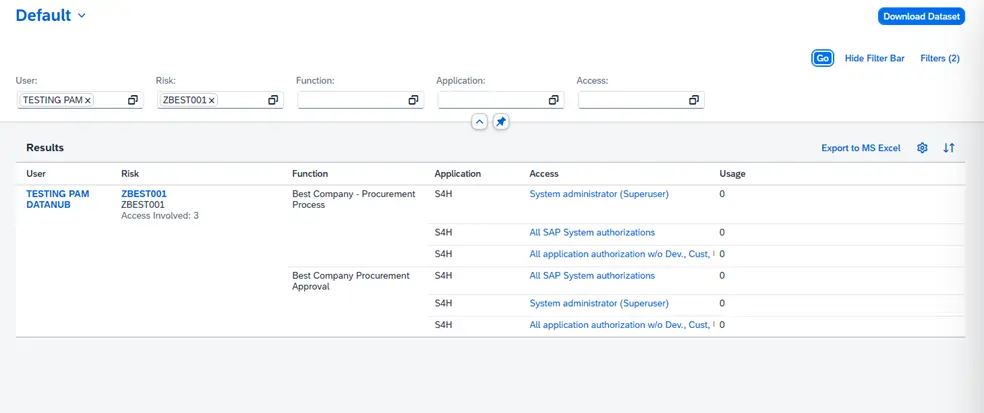Click inside the Function filter input
984x413 pixels.
[349, 100]
